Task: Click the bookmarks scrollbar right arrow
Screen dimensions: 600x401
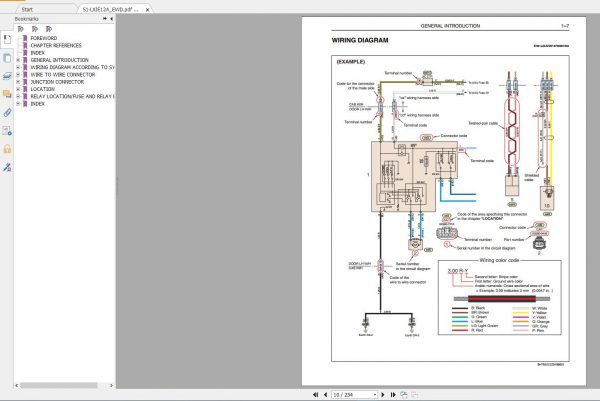Action: pos(111,385)
